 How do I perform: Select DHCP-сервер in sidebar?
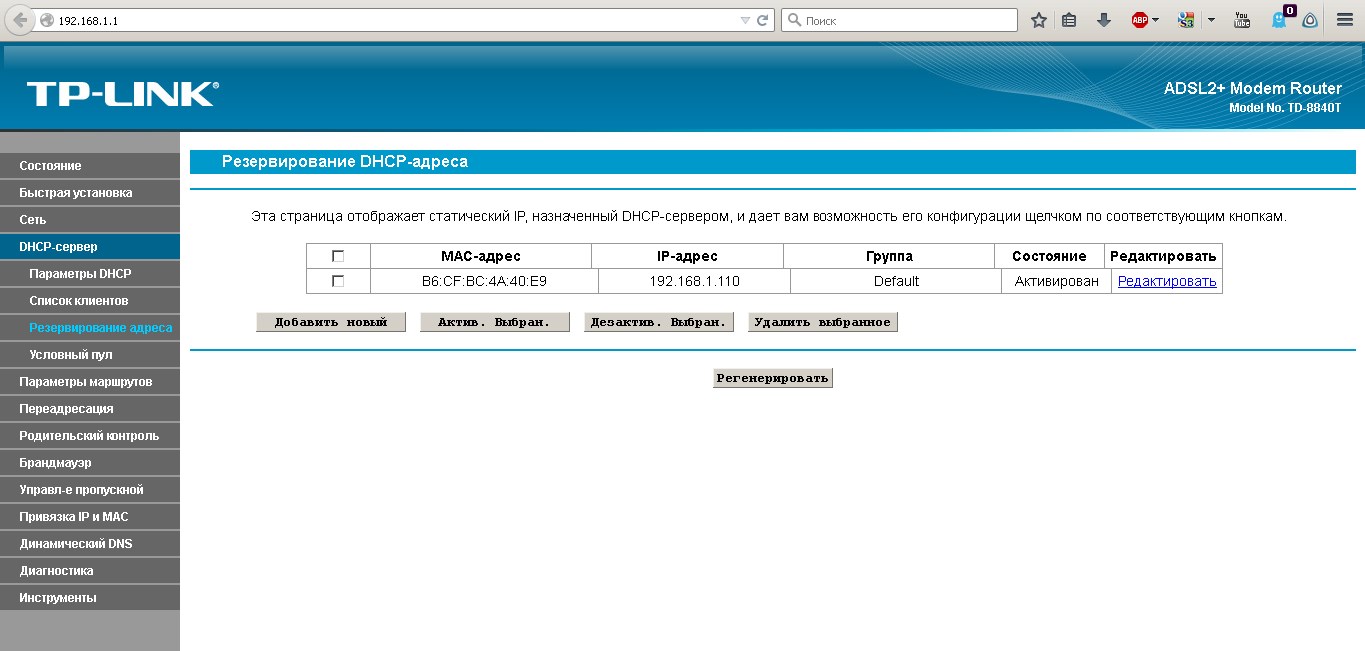pos(90,246)
